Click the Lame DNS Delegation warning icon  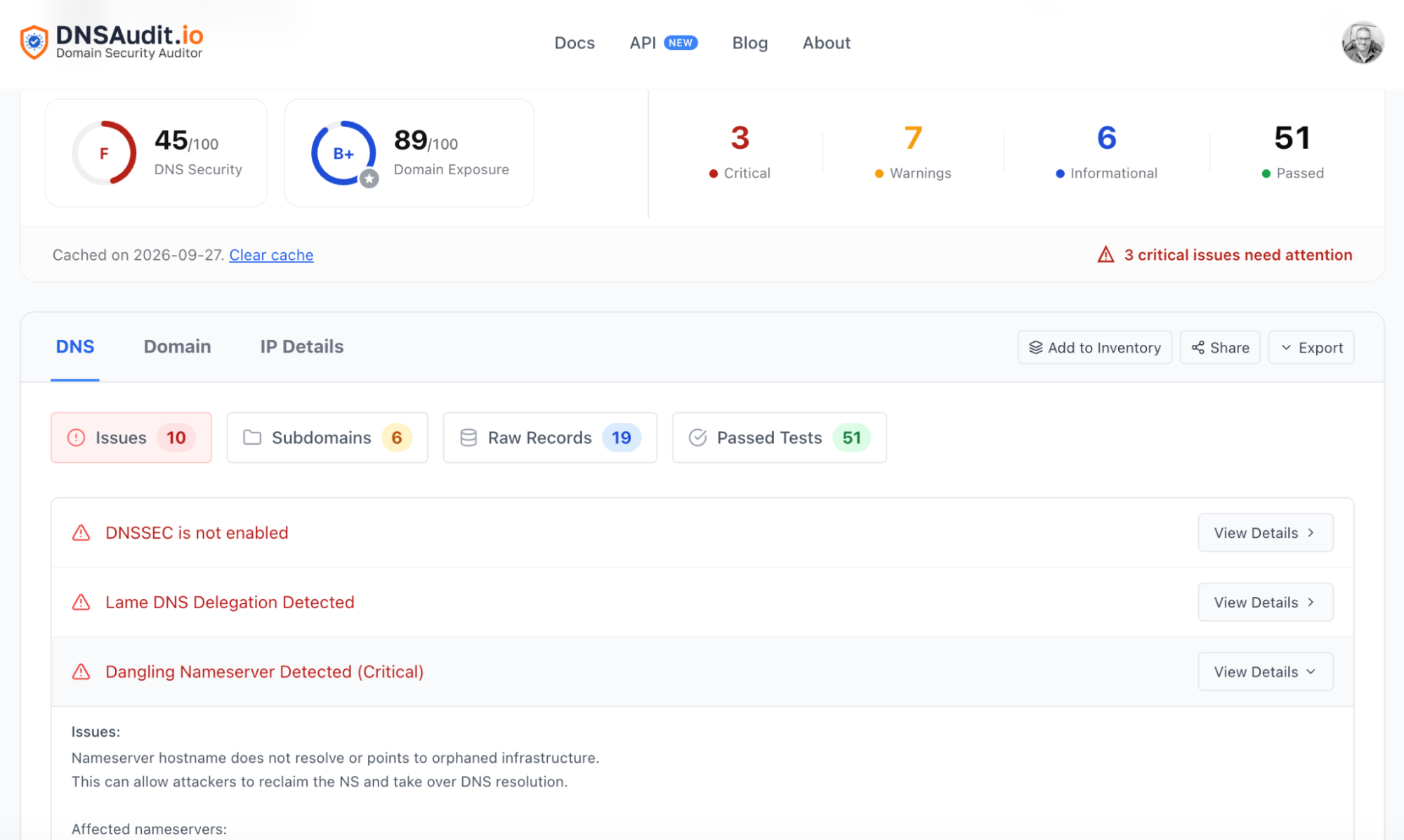tap(81, 602)
